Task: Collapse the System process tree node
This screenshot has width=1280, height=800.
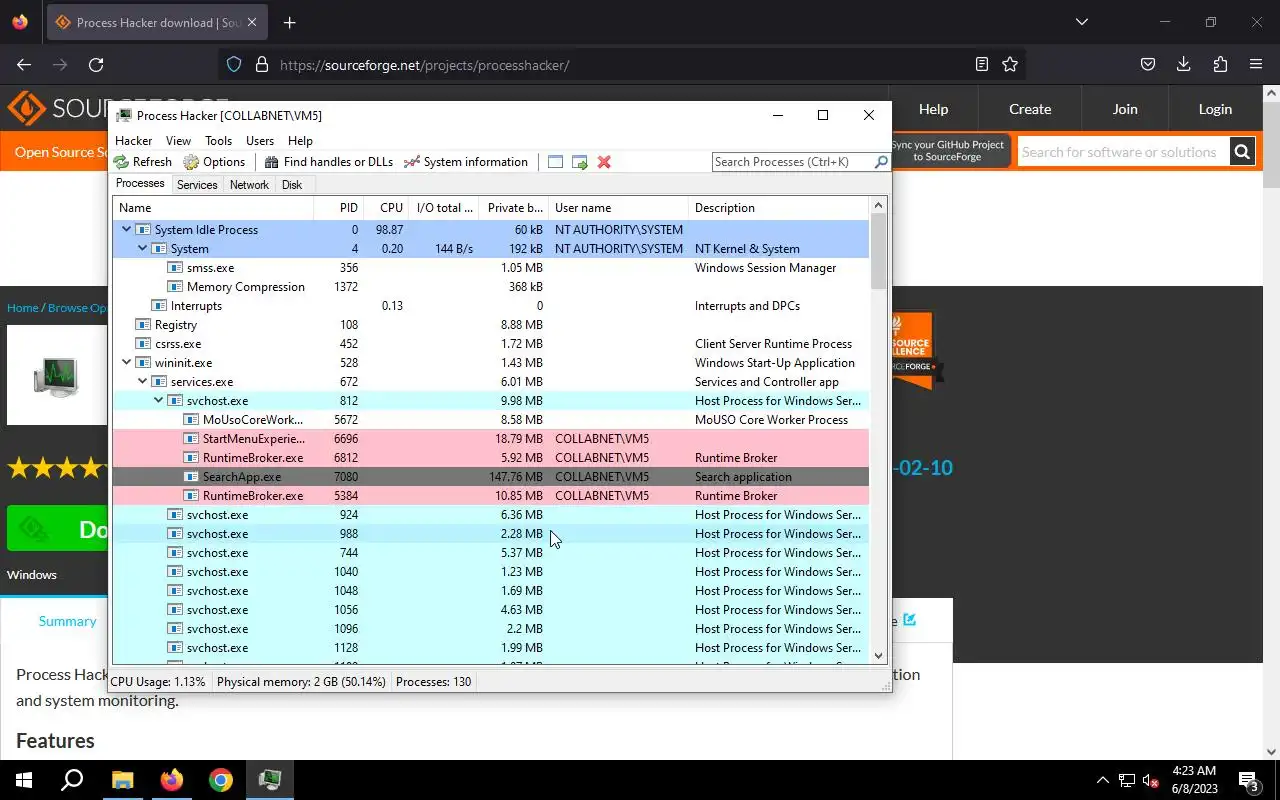Action: point(142,249)
